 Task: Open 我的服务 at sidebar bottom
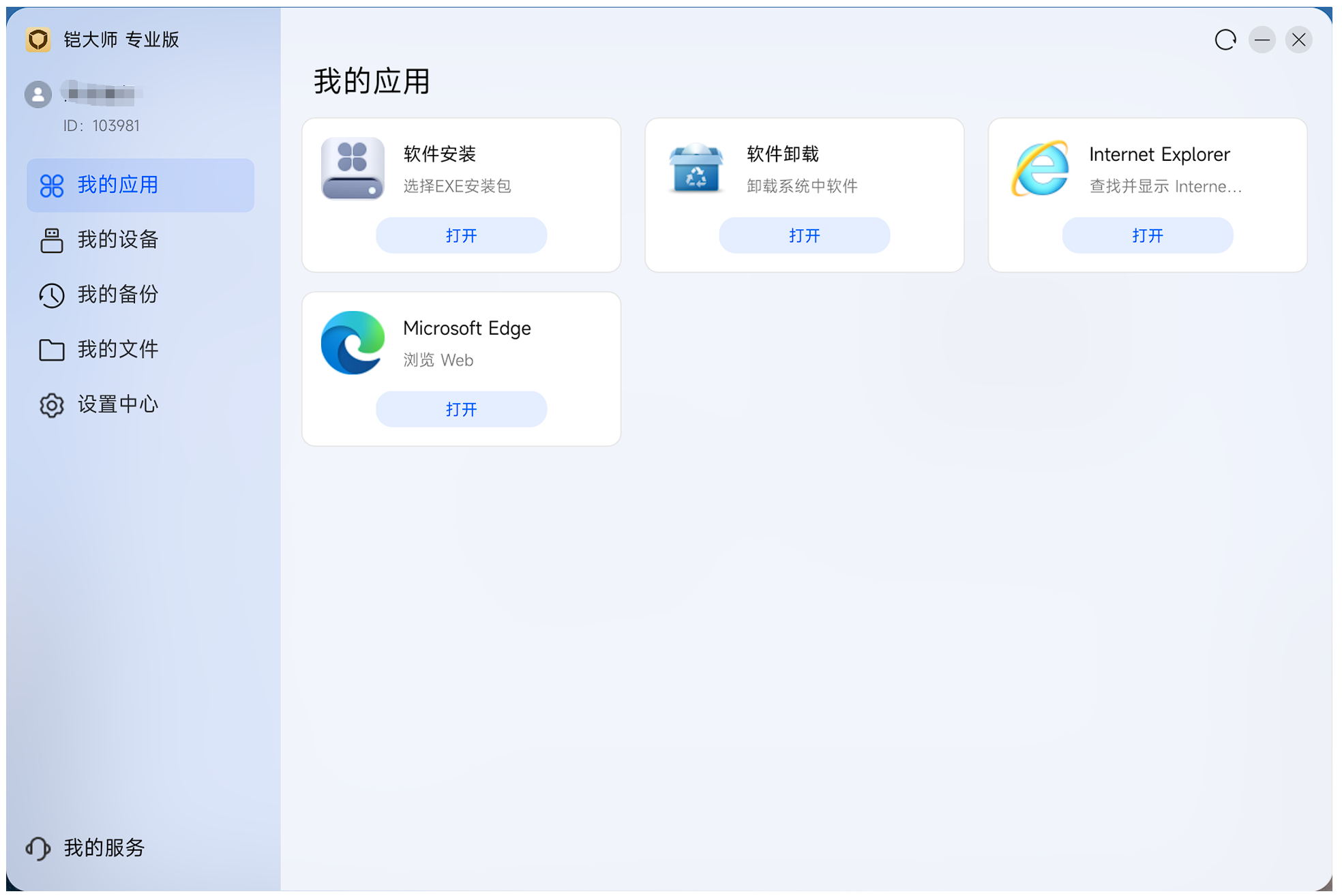click(x=86, y=848)
